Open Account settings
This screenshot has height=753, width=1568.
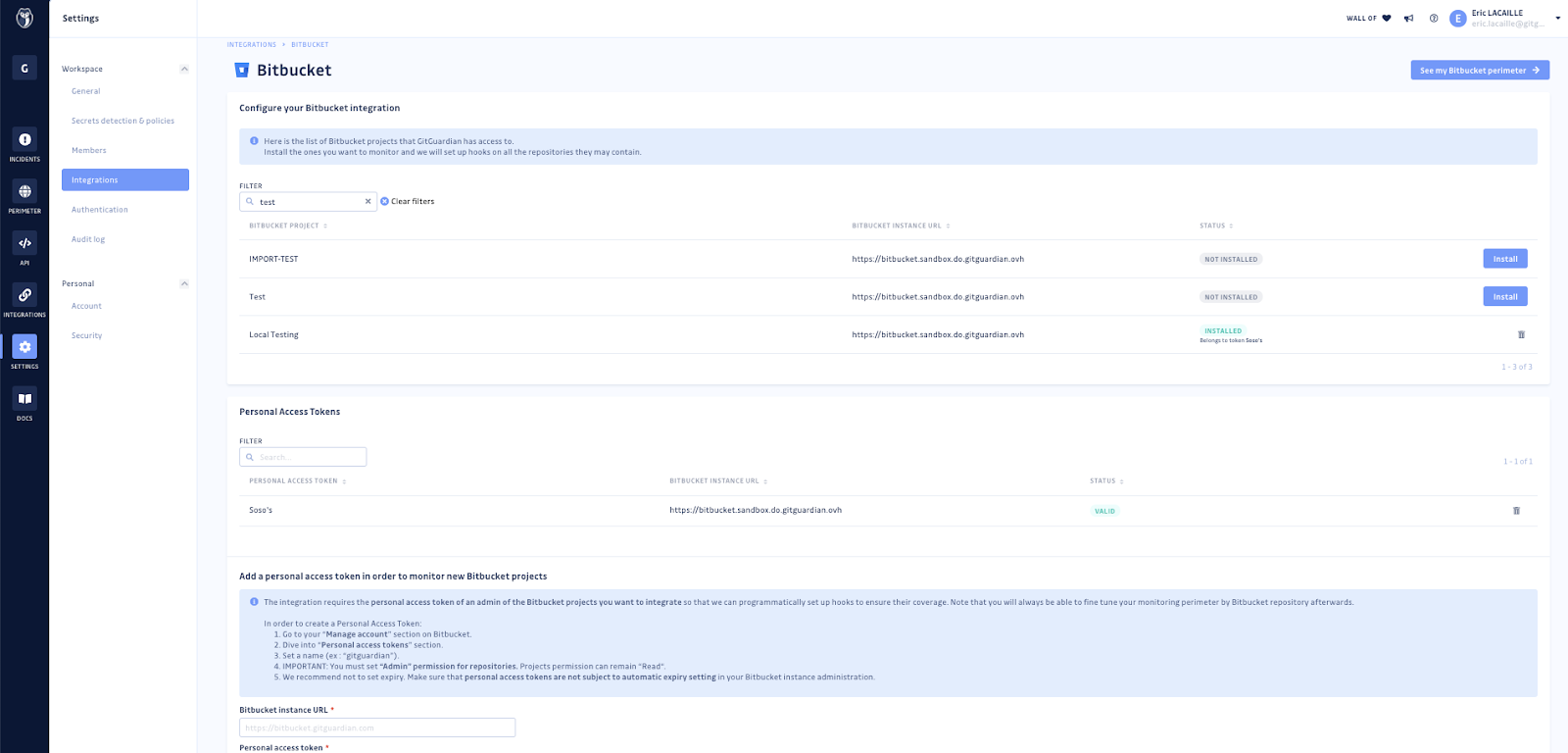[x=86, y=306]
